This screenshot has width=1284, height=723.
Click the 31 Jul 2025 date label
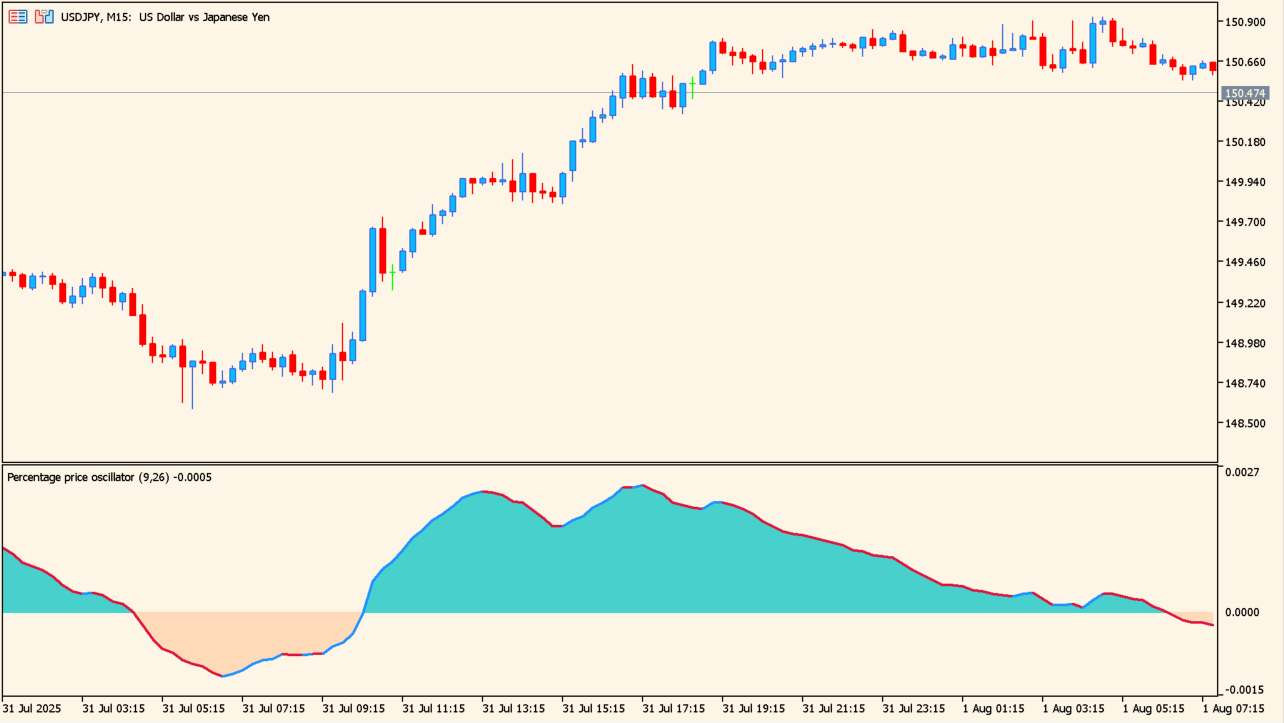pyautogui.click(x=32, y=709)
